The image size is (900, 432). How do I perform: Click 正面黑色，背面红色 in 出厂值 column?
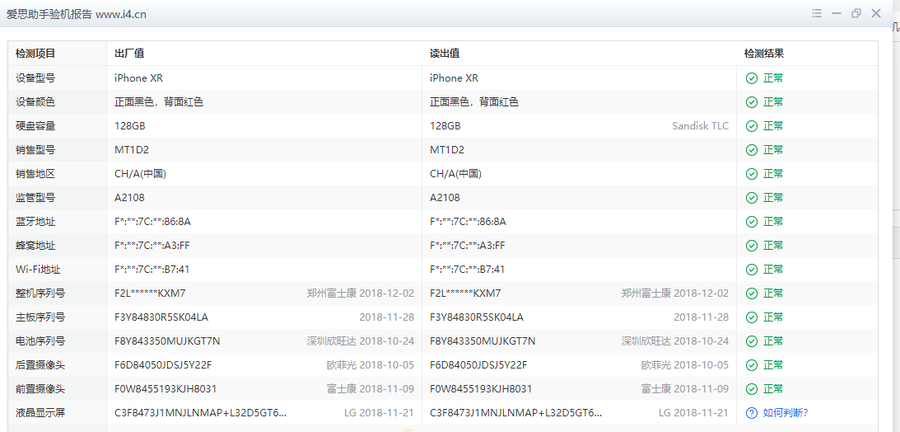(x=159, y=102)
